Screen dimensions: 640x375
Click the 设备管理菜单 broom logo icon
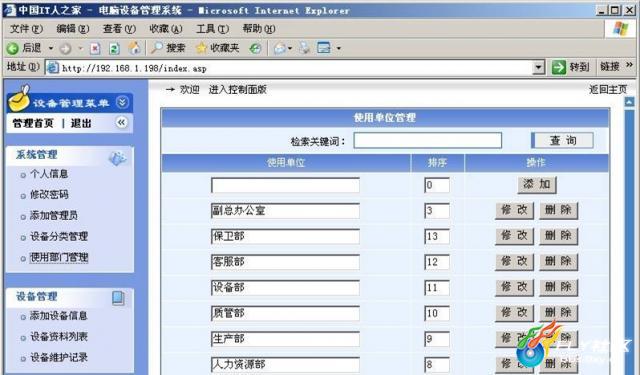pyautogui.click(x=19, y=98)
